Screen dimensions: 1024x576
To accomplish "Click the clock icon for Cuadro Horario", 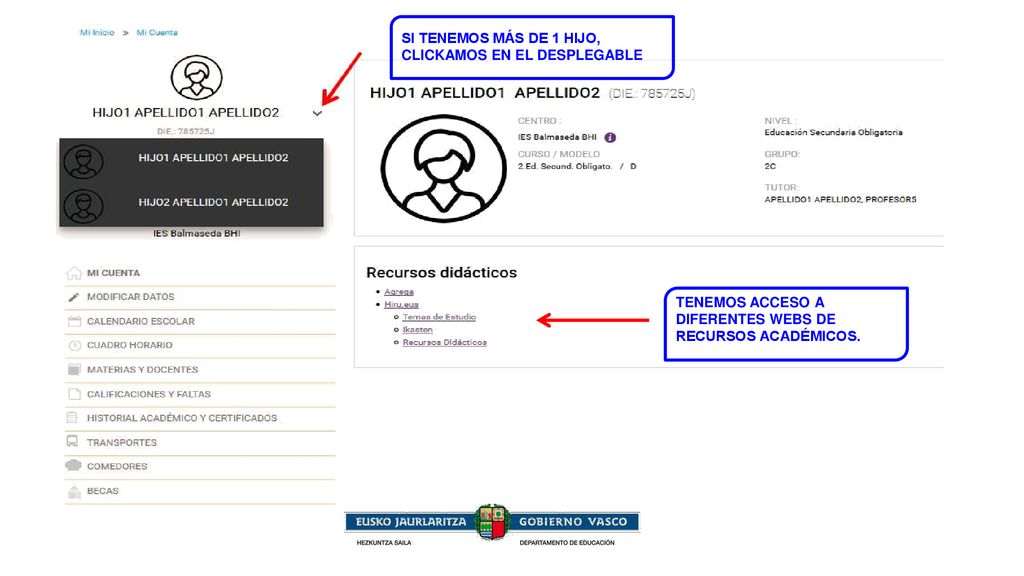I will coord(74,345).
